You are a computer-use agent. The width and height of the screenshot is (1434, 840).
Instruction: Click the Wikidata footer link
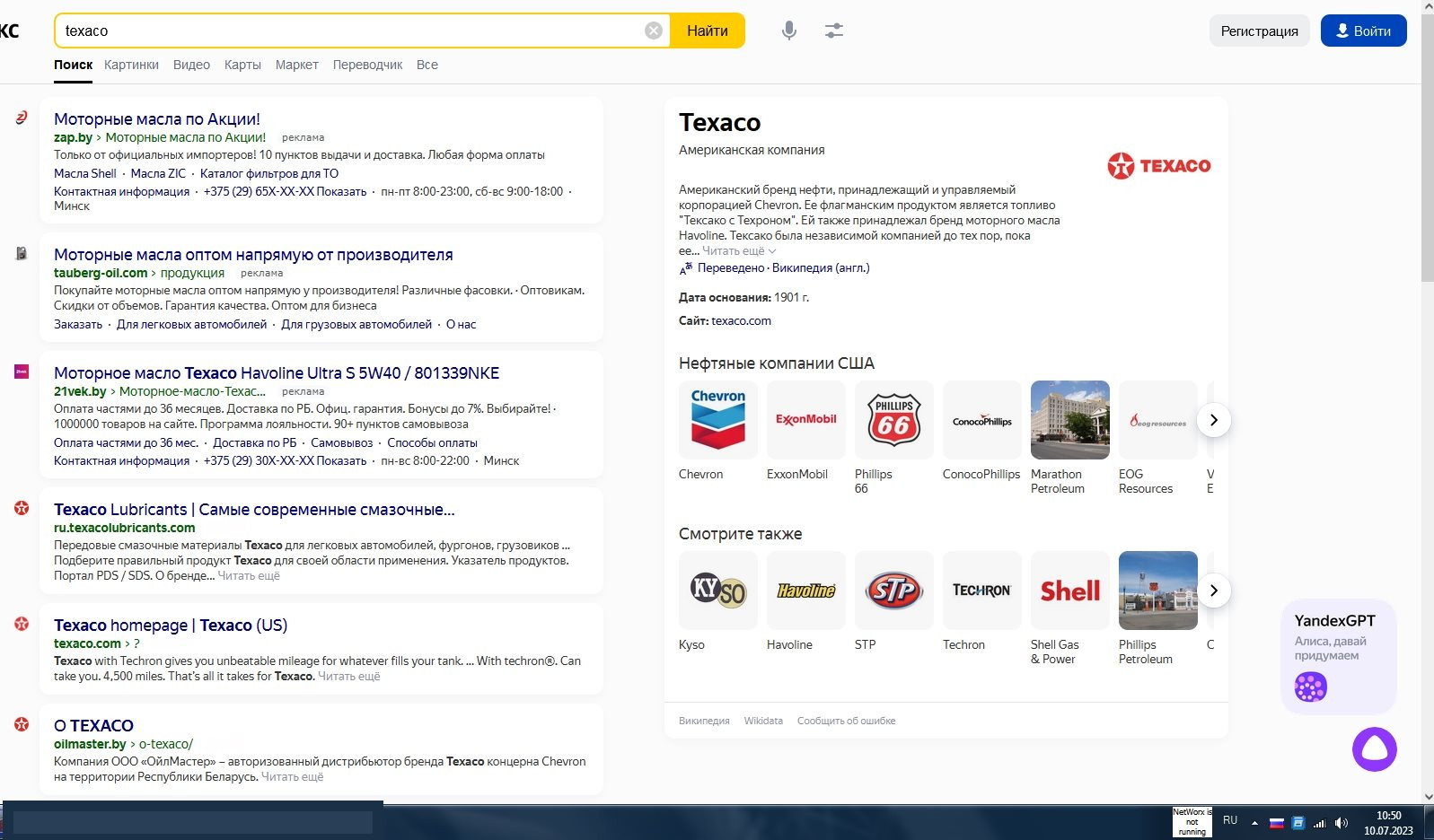(x=763, y=721)
